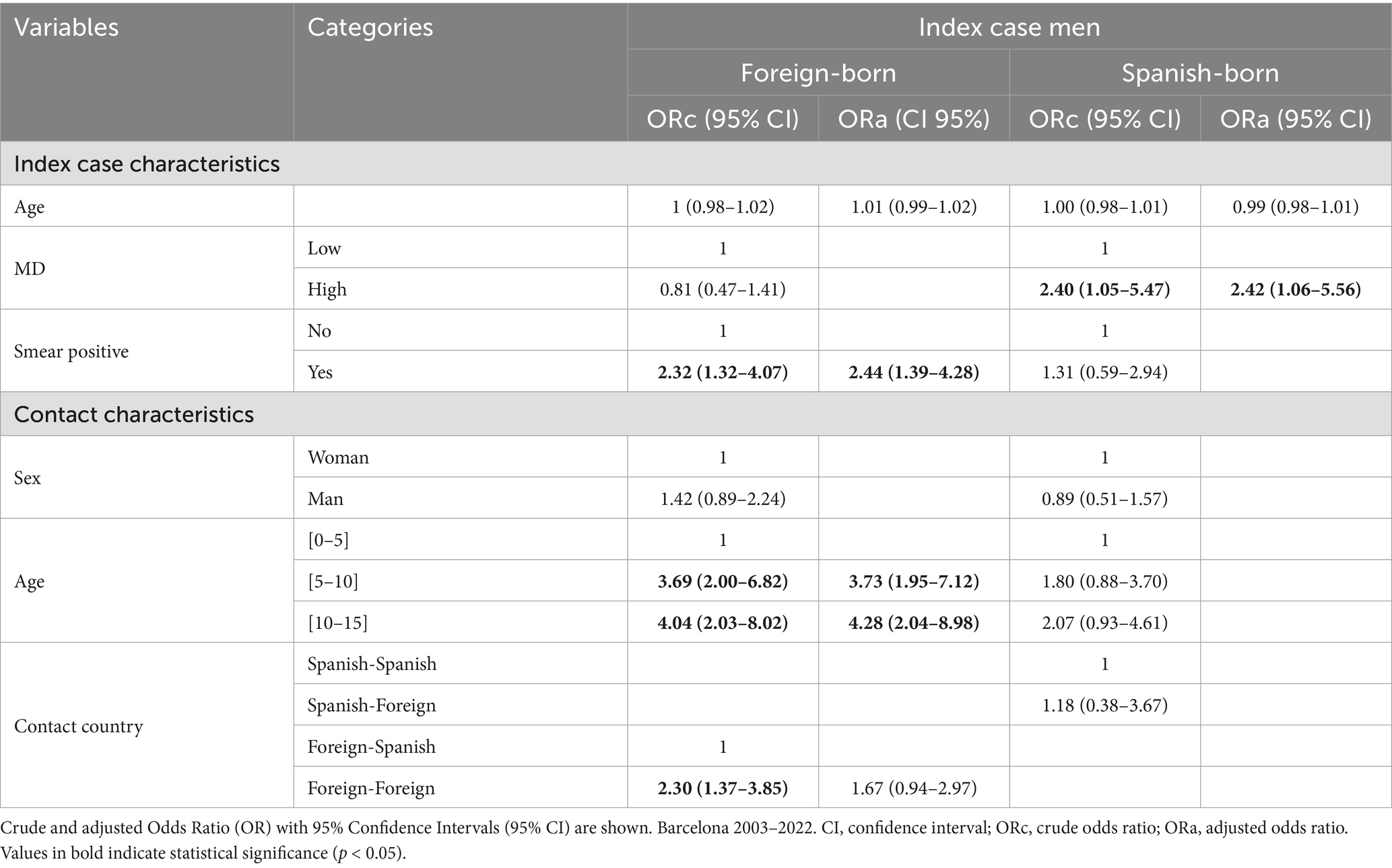The image size is (1392, 868).
Task: Click the value 0.81 (0.47–1.41)
Action: 722,290
